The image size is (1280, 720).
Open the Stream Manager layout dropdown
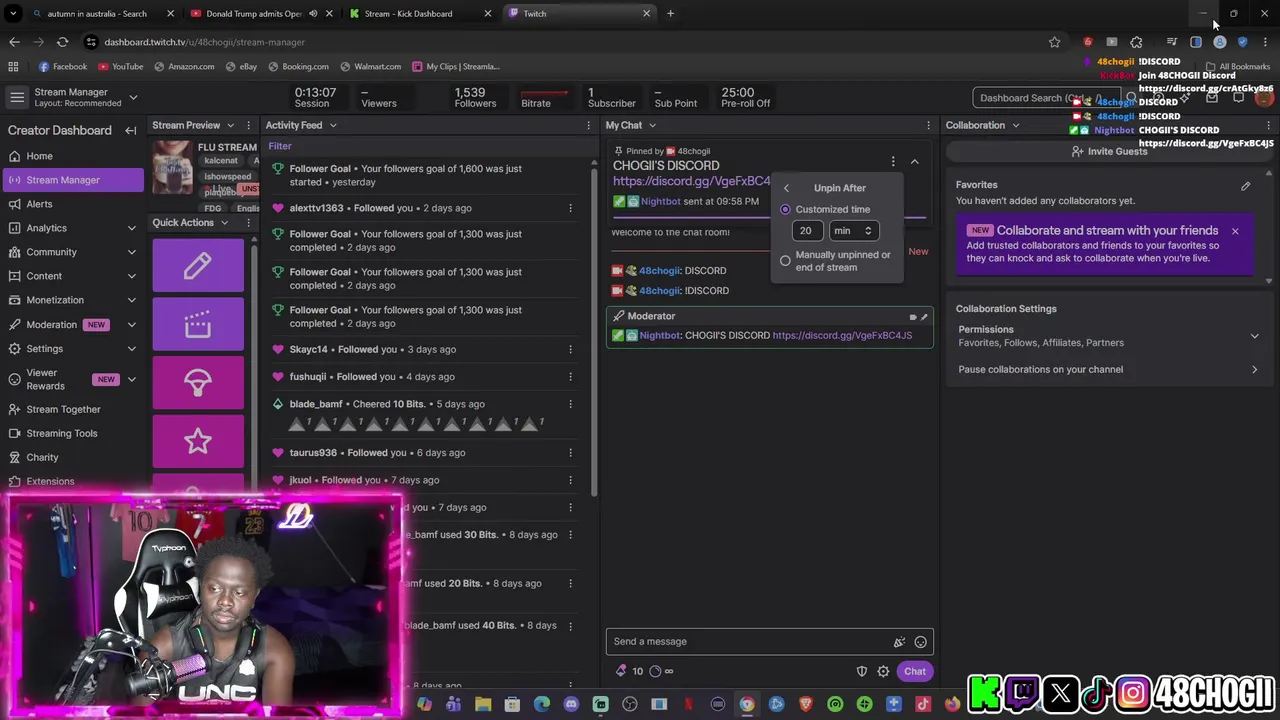(x=133, y=97)
